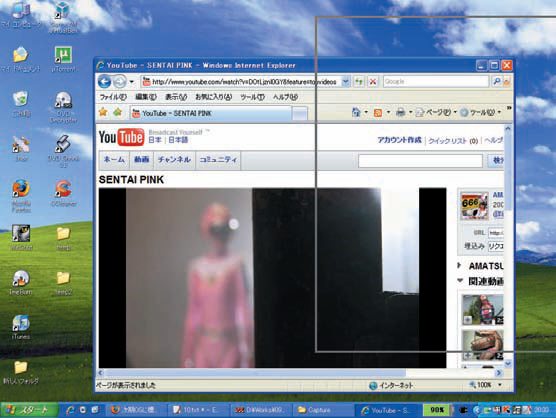
Task: Collapse the 関連動画 section triangle
Action: tap(460, 280)
